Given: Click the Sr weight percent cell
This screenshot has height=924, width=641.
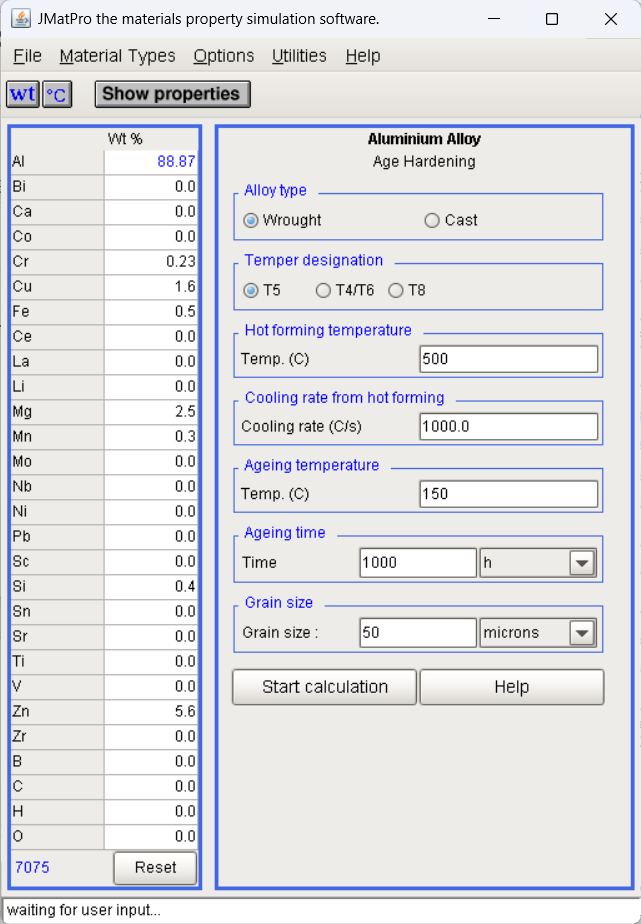Looking at the screenshot, I should point(151,636).
